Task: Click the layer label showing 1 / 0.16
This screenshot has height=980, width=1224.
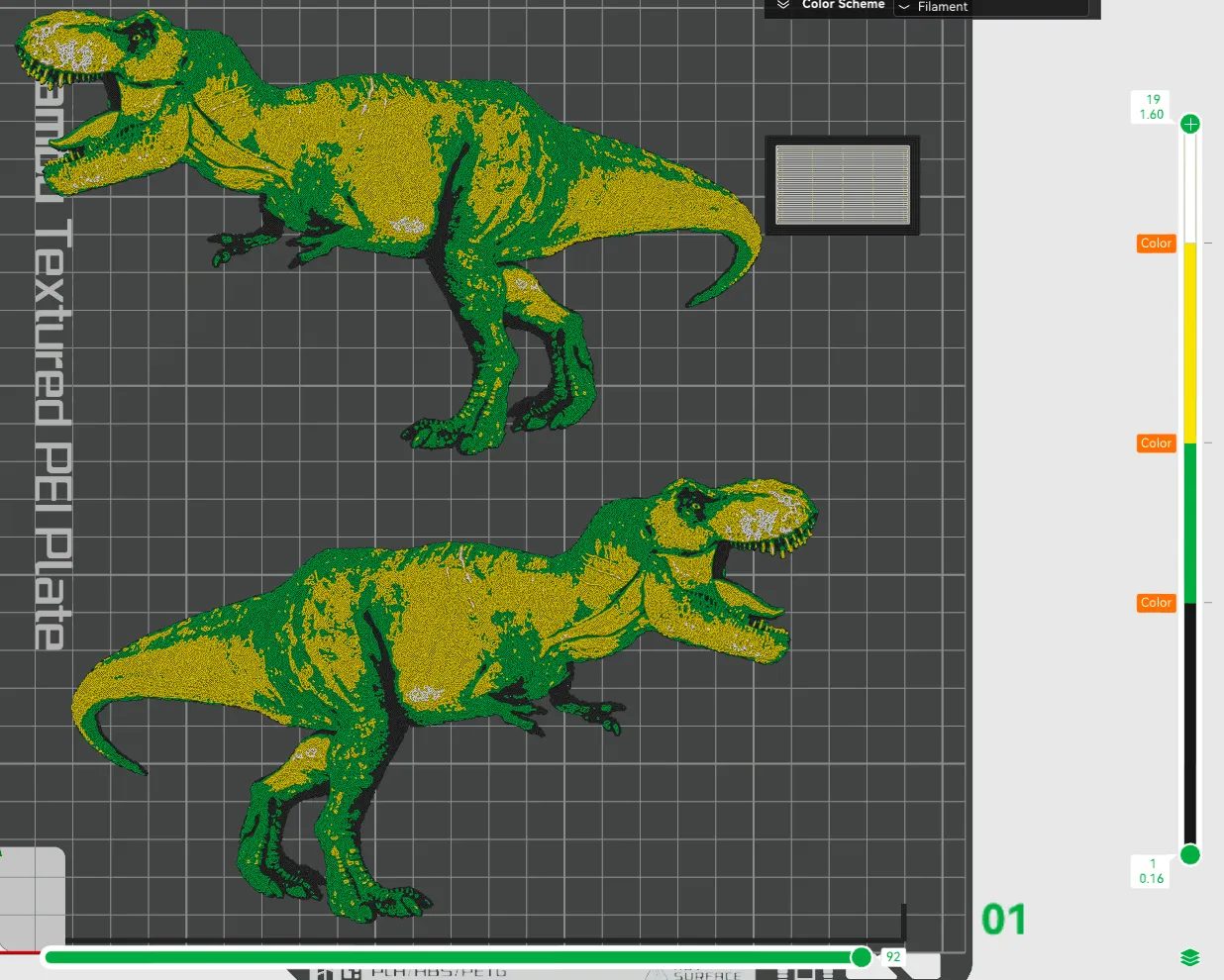Action: pyautogui.click(x=1152, y=871)
